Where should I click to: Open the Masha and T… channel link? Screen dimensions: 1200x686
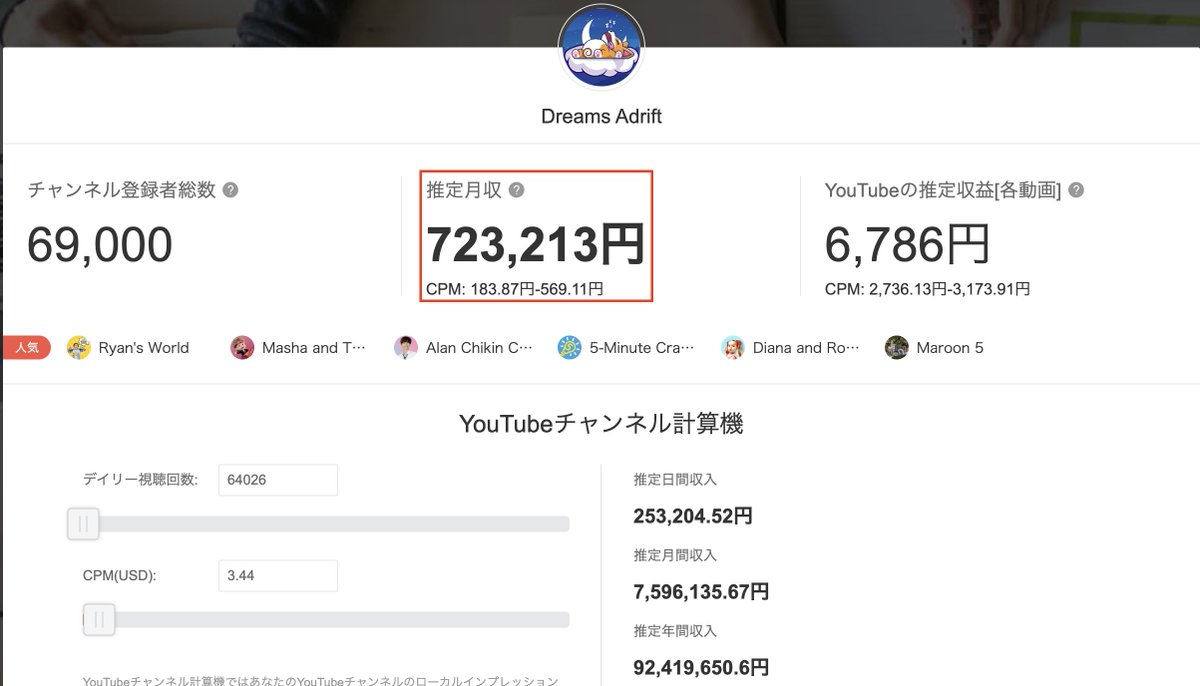click(x=314, y=348)
